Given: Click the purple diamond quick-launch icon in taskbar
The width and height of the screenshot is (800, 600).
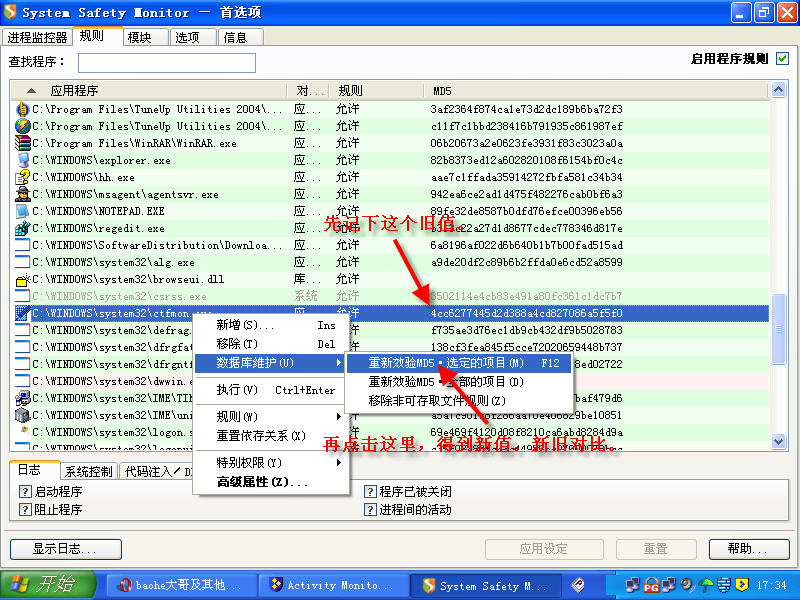Looking at the screenshot, I should coord(578,585).
